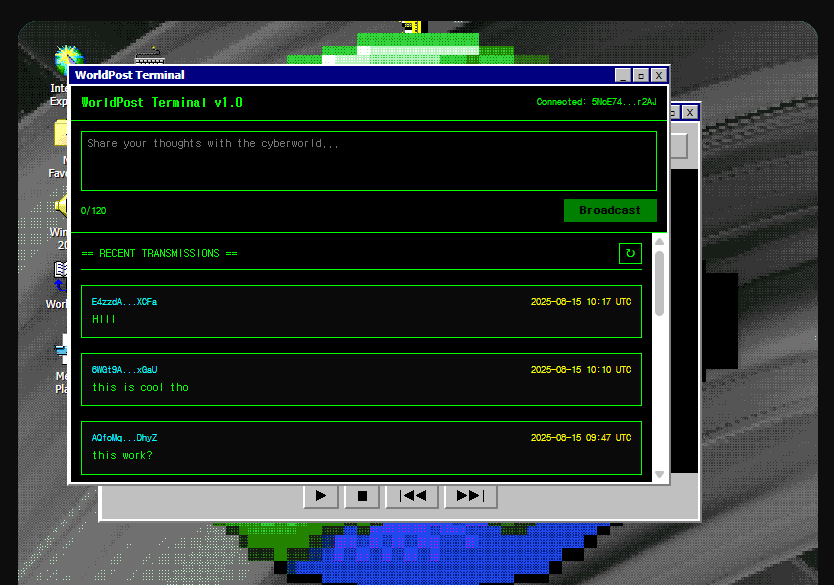Click the Broadcast button

[610, 211]
